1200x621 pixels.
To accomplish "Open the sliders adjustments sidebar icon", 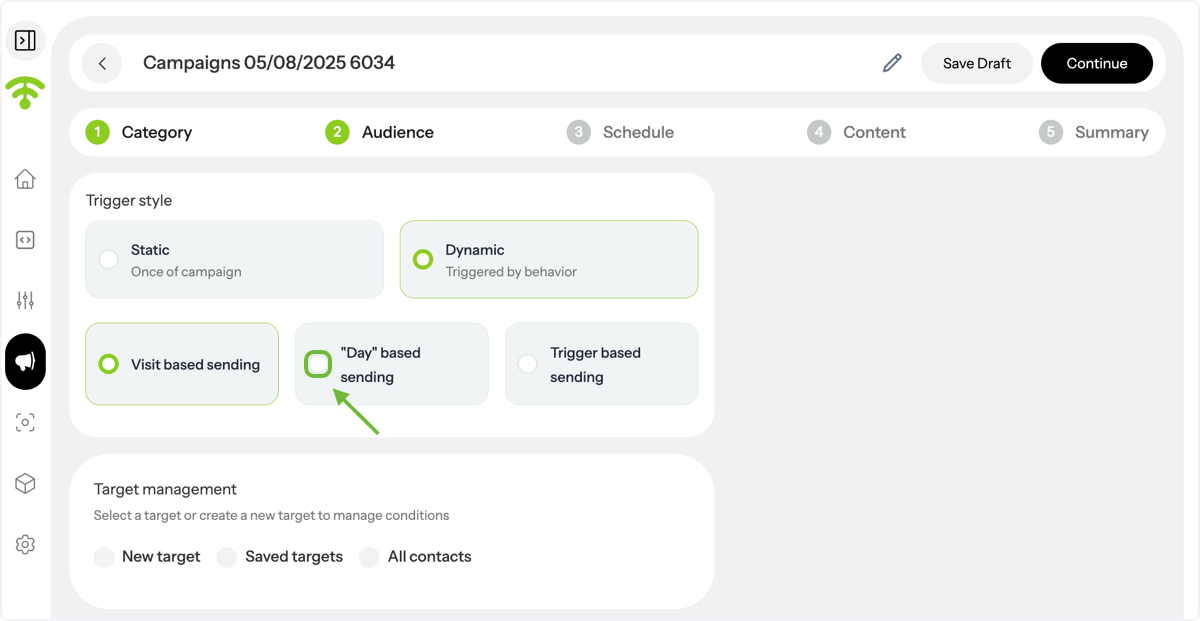I will point(25,300).
